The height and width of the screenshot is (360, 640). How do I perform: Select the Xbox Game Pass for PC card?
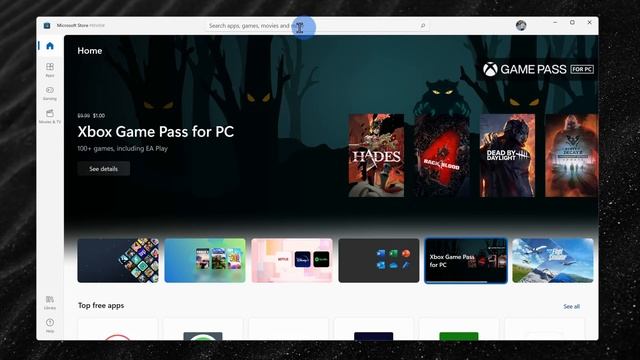[x=466, y=260]
